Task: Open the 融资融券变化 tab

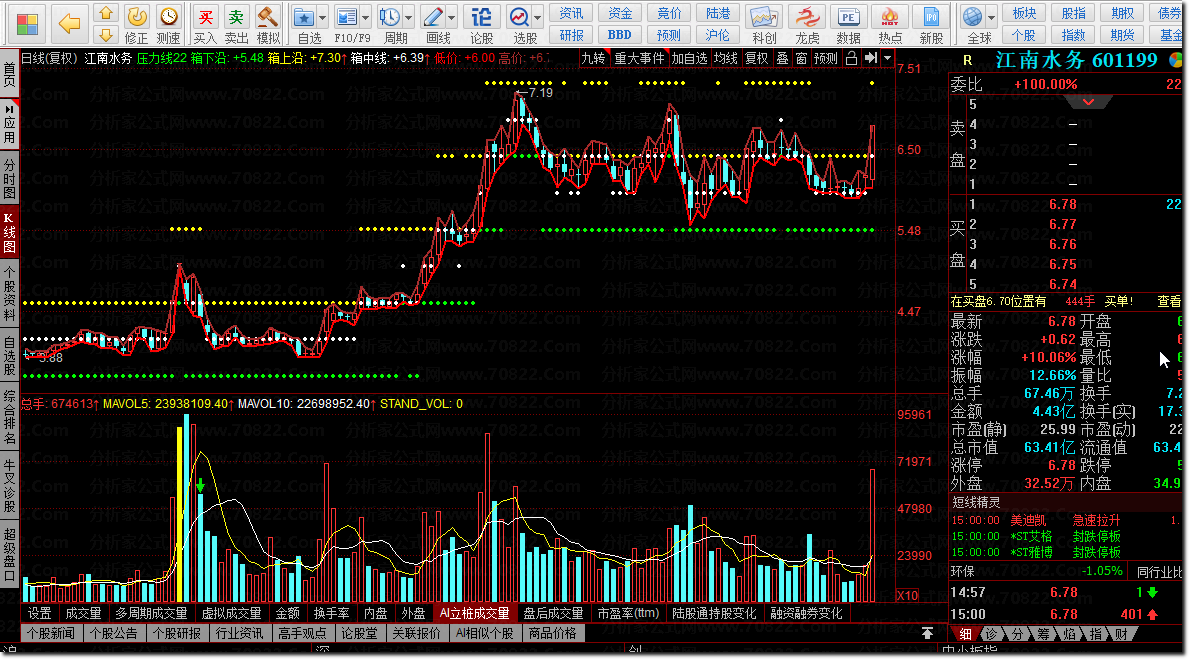Action: point(807,613)
